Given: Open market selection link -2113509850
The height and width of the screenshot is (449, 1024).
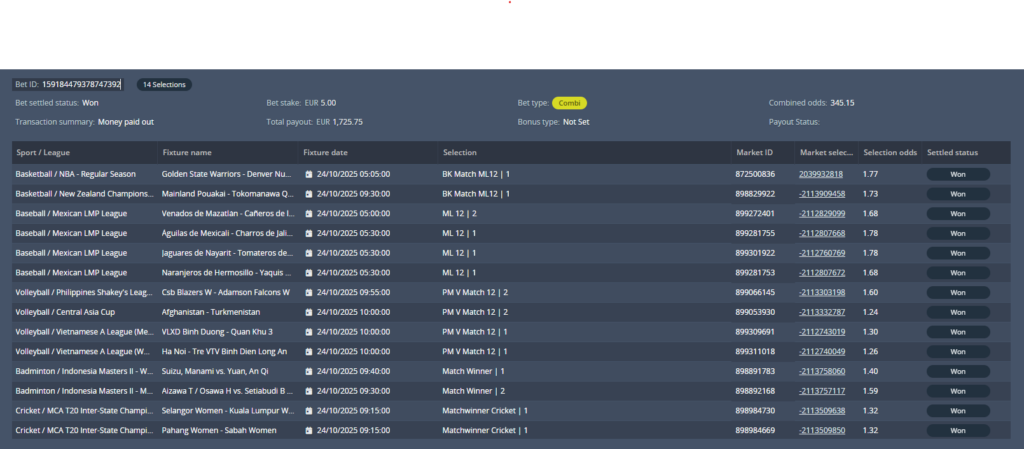Looking at the screenshot, I should tap(821, 430).
